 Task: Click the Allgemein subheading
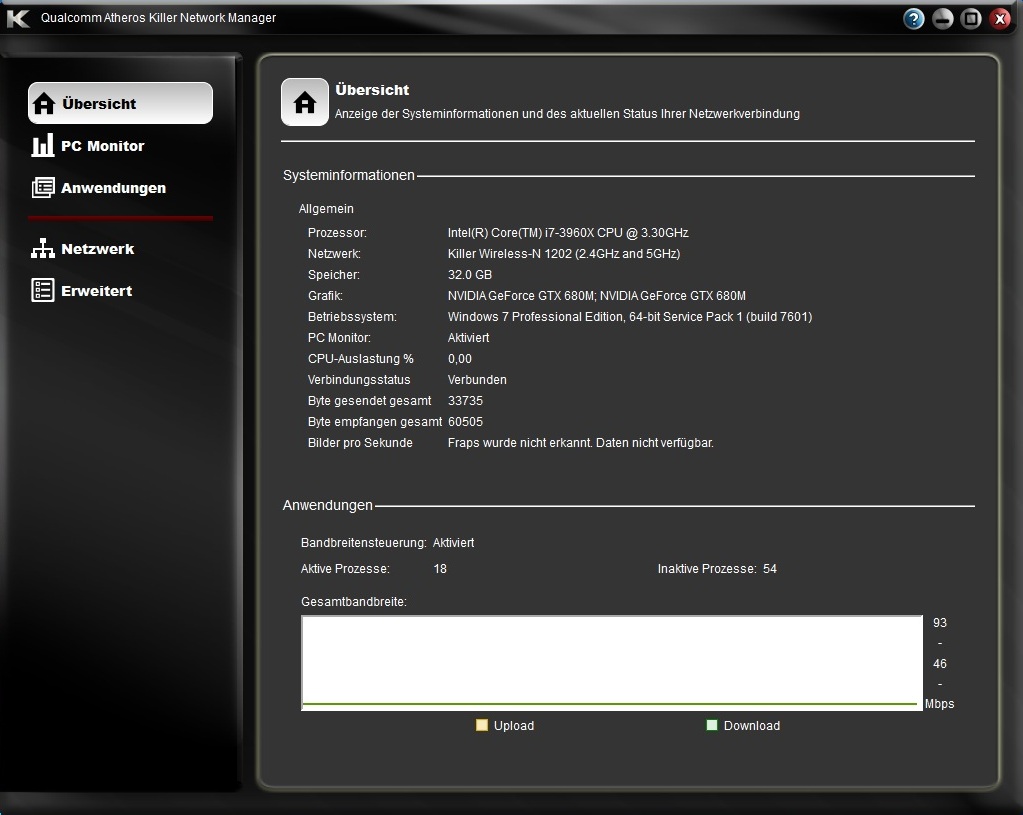point(326,209)
